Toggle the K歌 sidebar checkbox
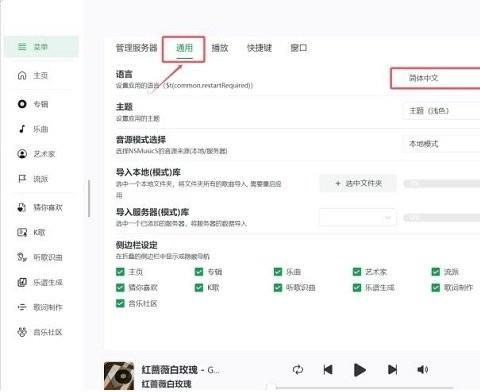Screen dimensions: 480x392 (199, 287)
